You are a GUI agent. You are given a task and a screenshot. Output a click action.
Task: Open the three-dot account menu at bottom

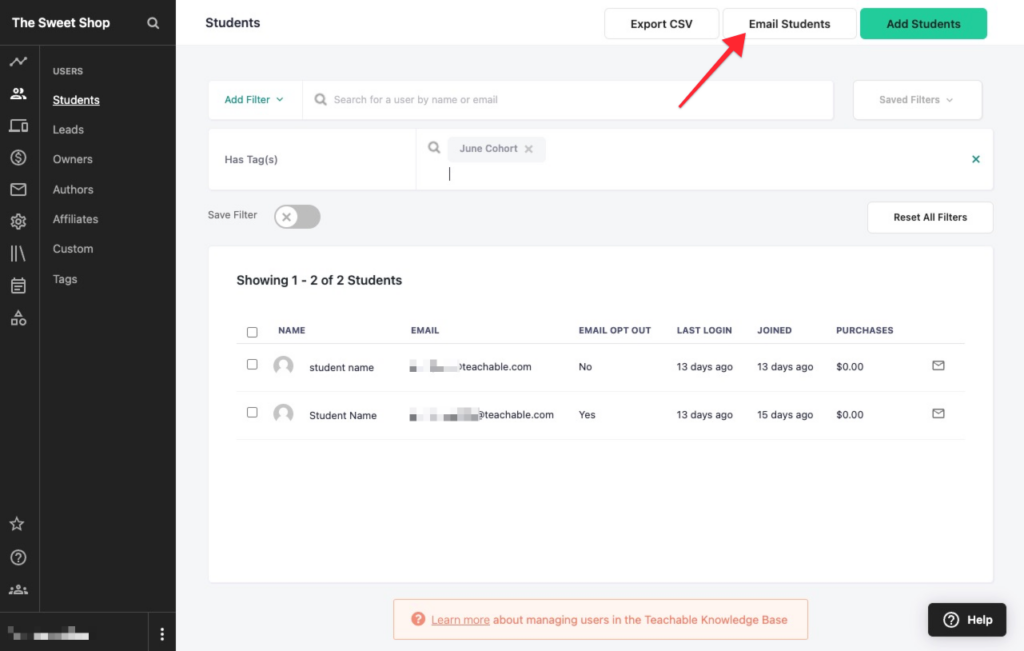pos(162,634)
